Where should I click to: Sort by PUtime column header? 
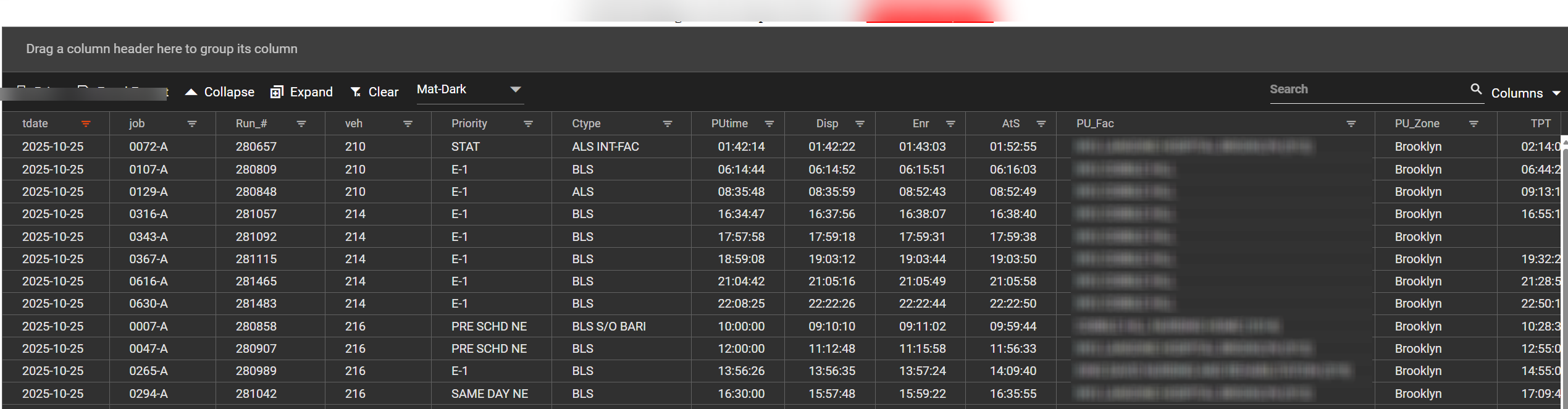click(729, 124)
